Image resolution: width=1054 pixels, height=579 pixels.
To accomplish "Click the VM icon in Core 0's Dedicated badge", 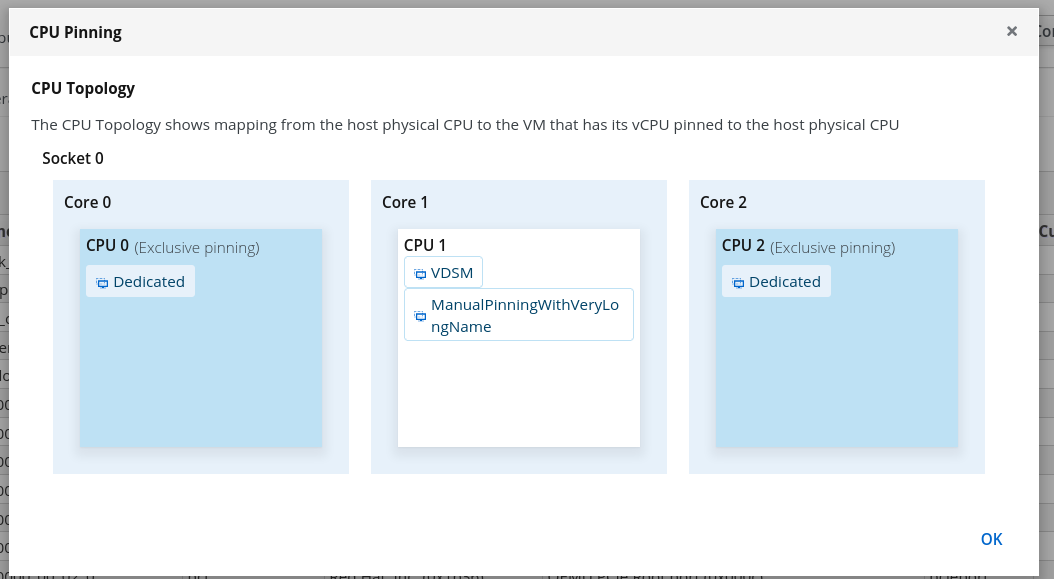I will [102, 282].
